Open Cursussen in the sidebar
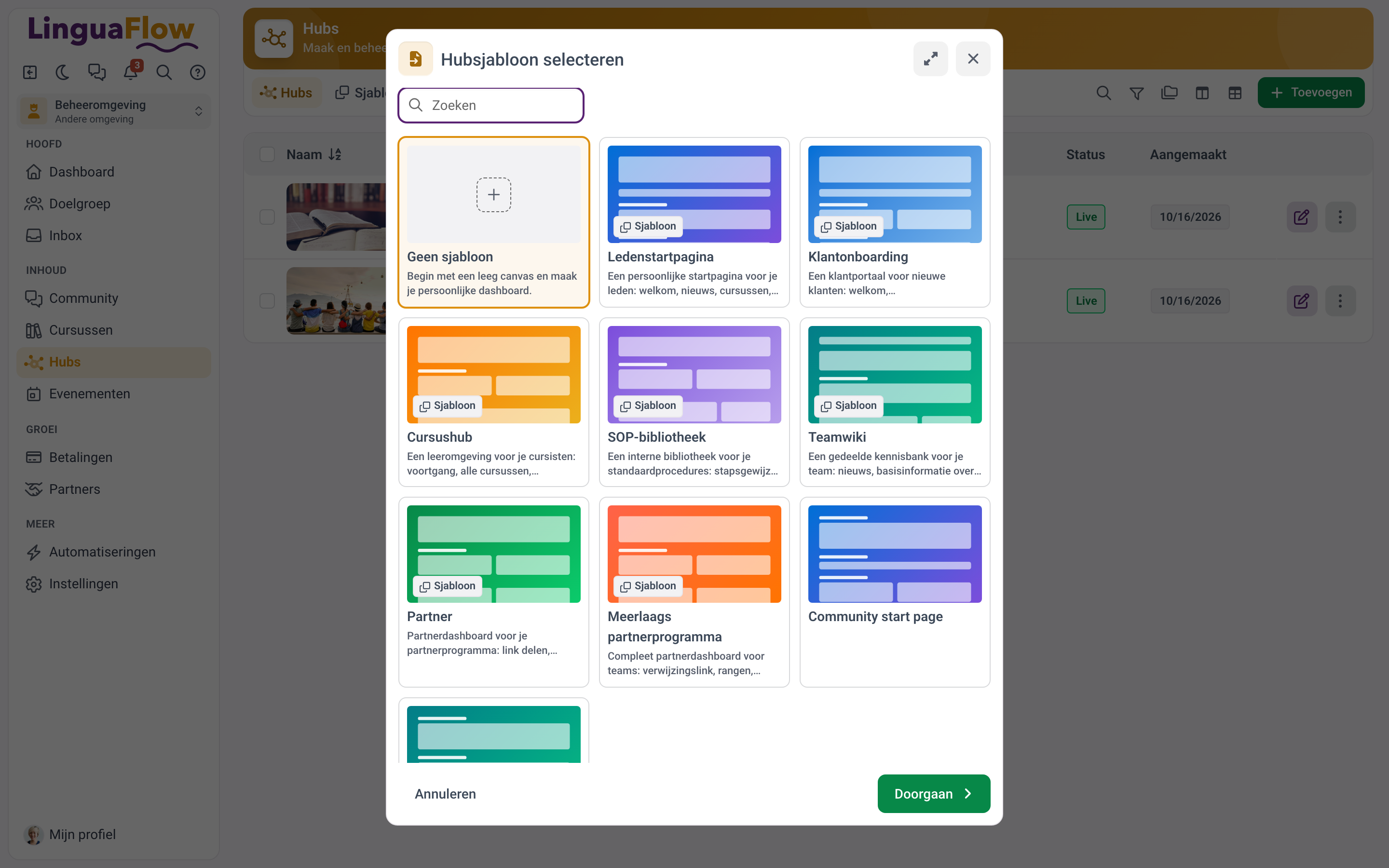This screenshot has height=868, width=1389. point(114,330)
